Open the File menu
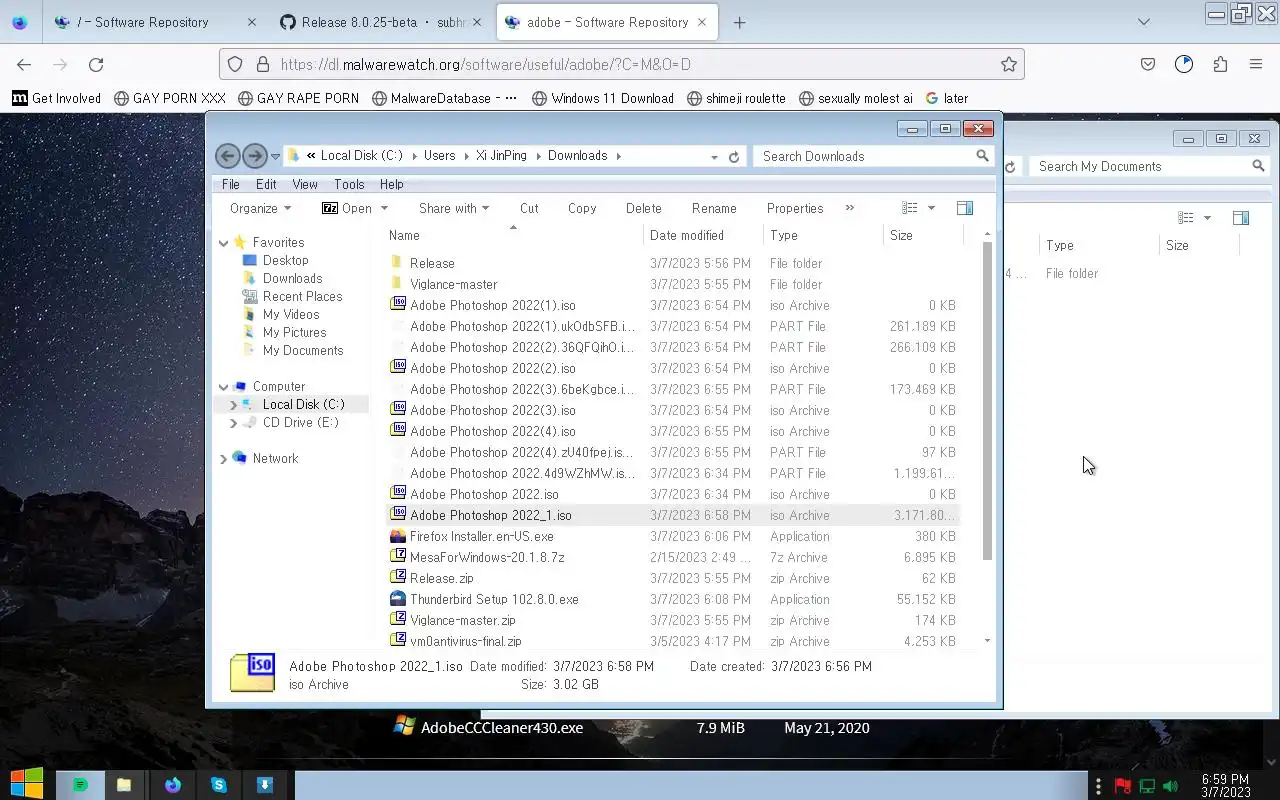Viewport: 1280px width, 800px height. pyautogui.click(x=230, y=184)
